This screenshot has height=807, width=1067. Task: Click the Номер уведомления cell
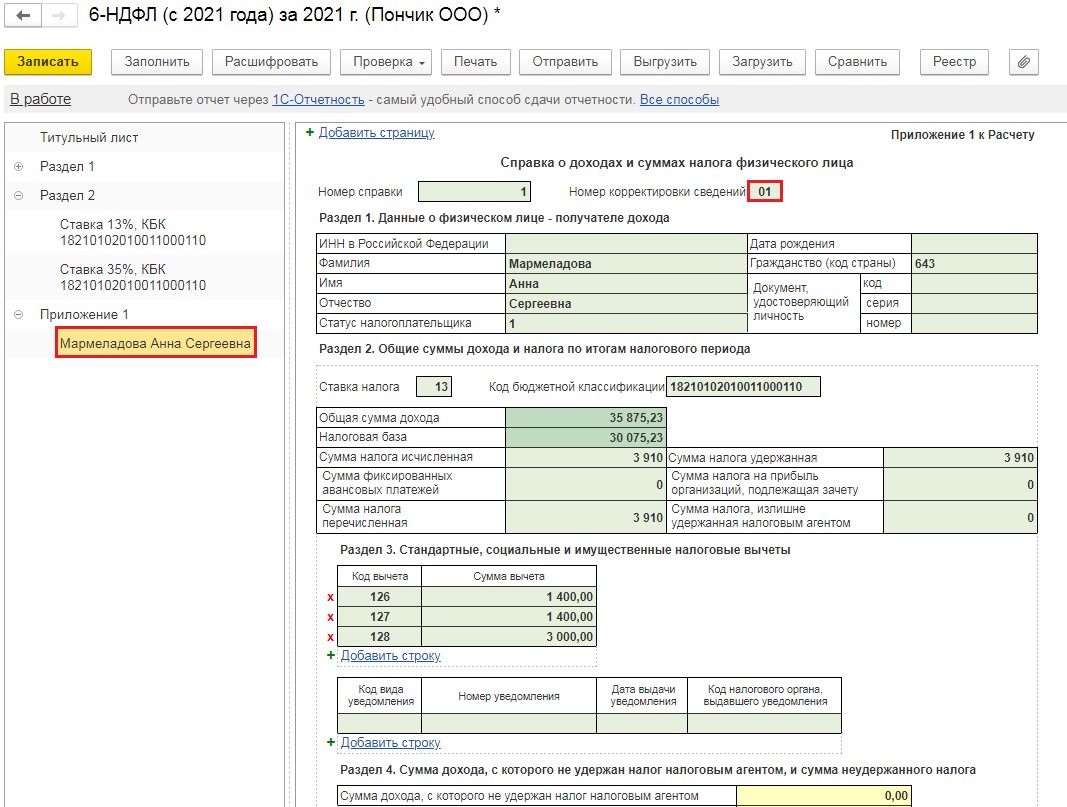coord(509,723)
